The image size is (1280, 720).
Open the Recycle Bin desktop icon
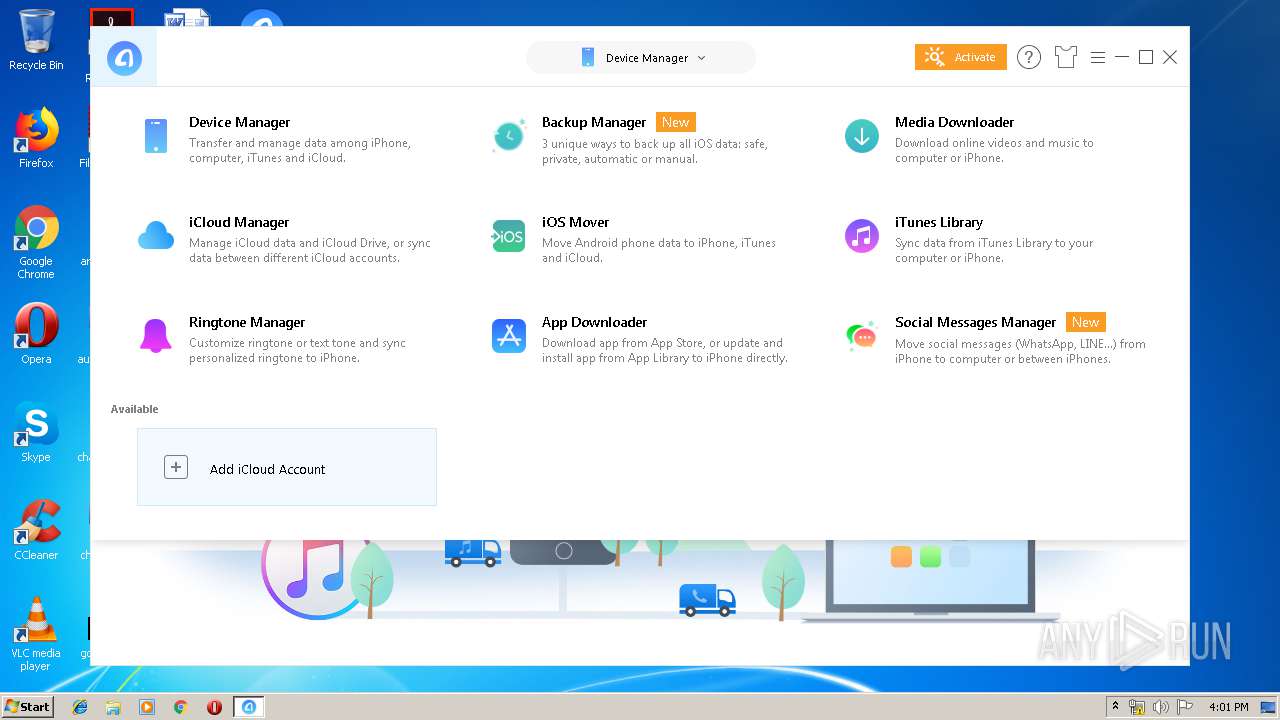pos(36,40)
